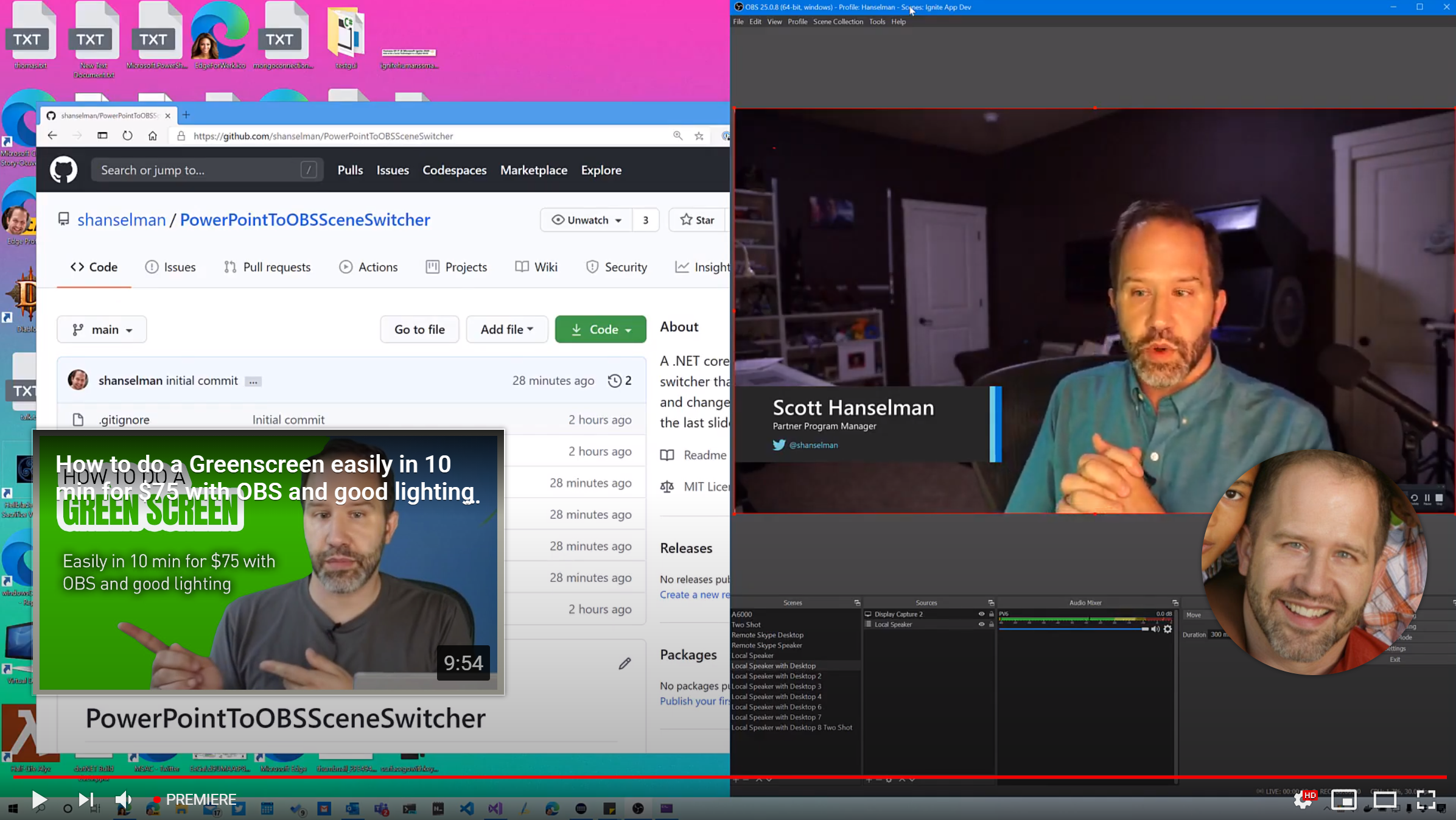Viewport: 1456px width, 820px height.
Task: Open the Scene Collection menu
Action: pos(838,21)
